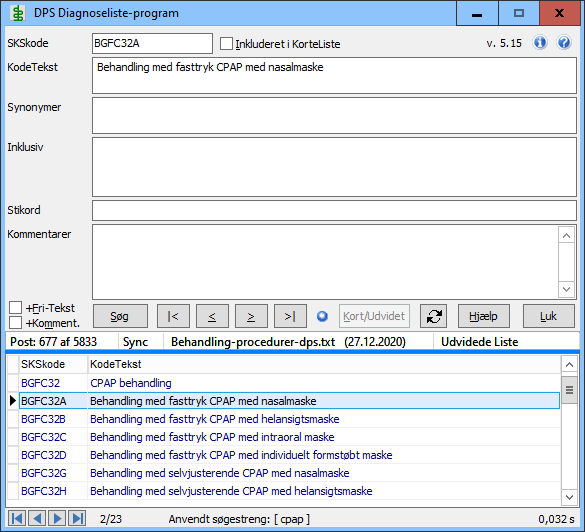
Task: Click the blue round indicator beside Kort/Udvidet
Action: point(322,316)
